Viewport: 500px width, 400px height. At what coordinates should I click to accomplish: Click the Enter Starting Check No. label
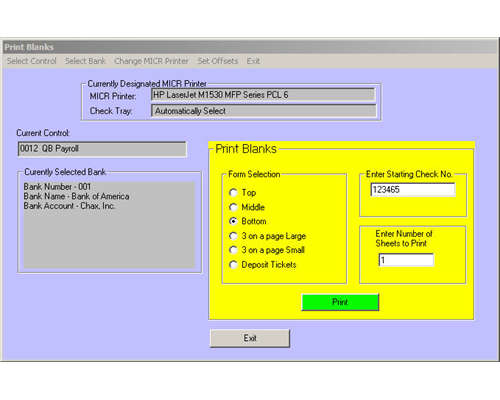[x=409, y=174]
